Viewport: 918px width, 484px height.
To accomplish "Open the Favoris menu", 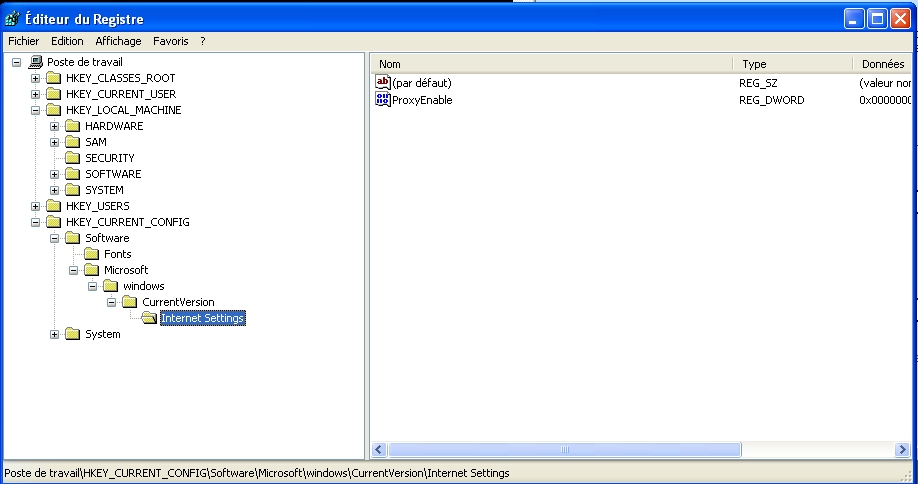I will (170, 41).
